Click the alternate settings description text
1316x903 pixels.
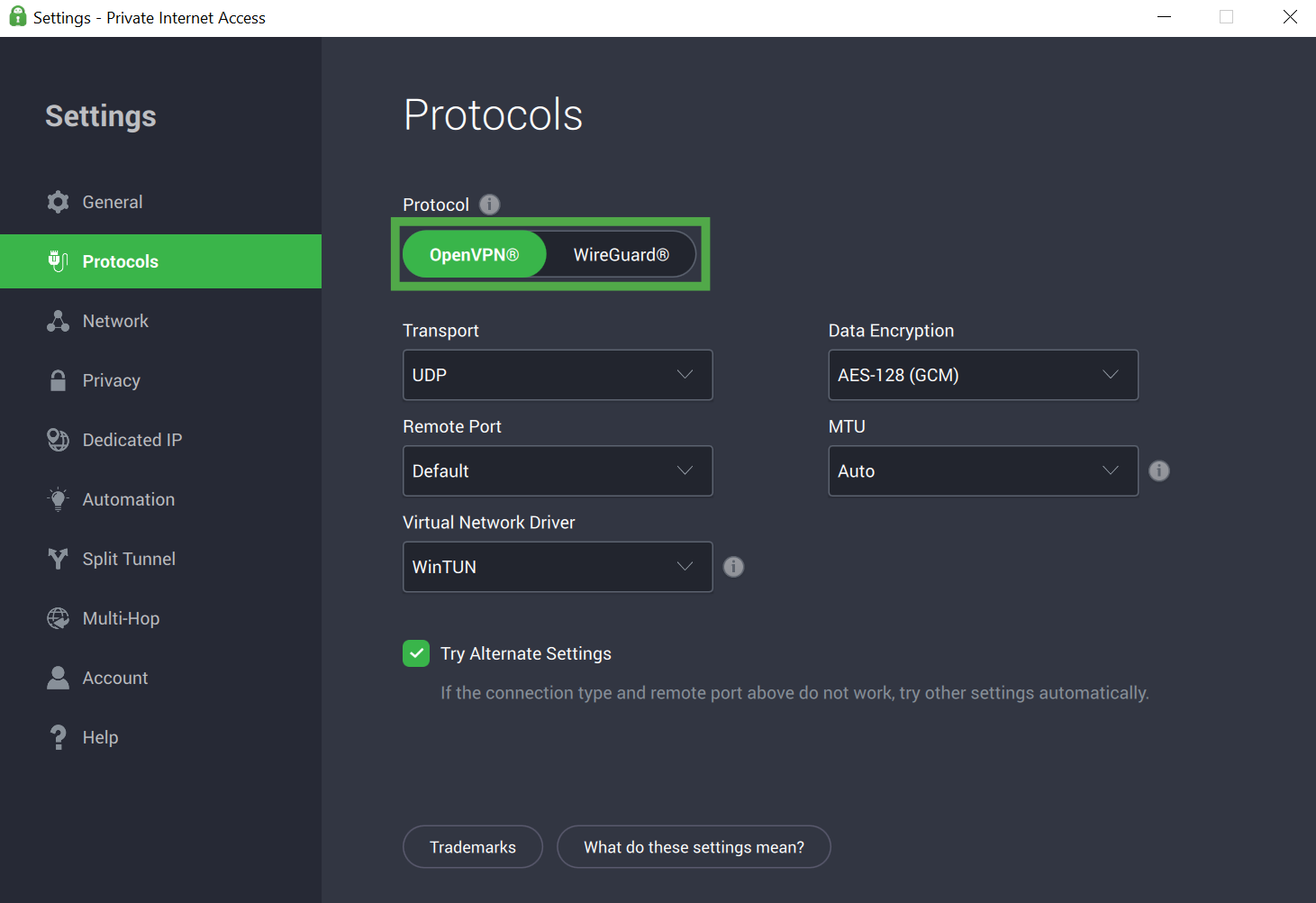tap(794, 693)
